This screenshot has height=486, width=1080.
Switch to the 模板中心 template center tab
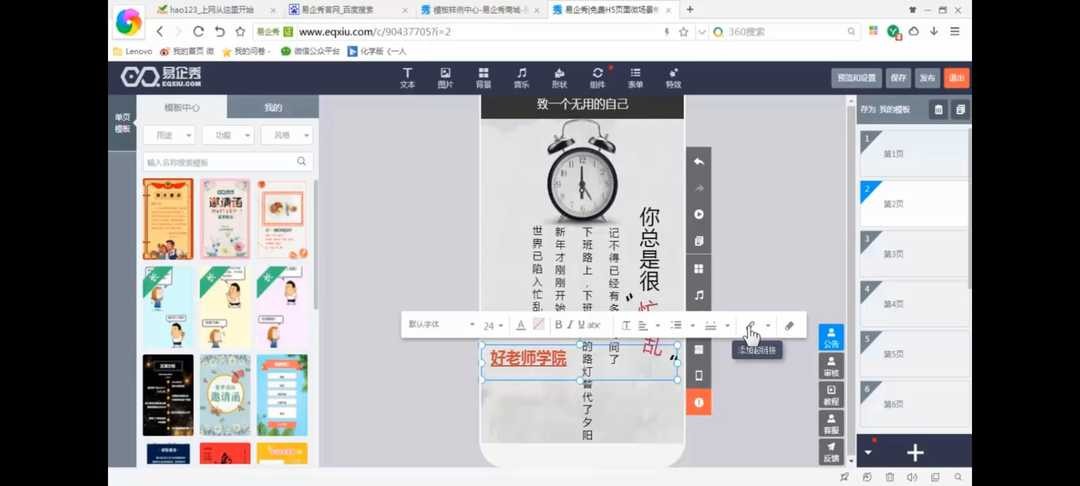click(x=182, y=107)
